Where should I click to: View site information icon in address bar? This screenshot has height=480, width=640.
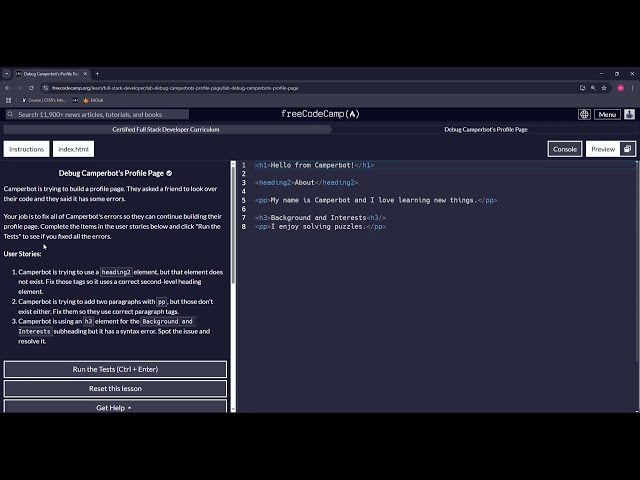pyautogui.click(x=46, y=88)
